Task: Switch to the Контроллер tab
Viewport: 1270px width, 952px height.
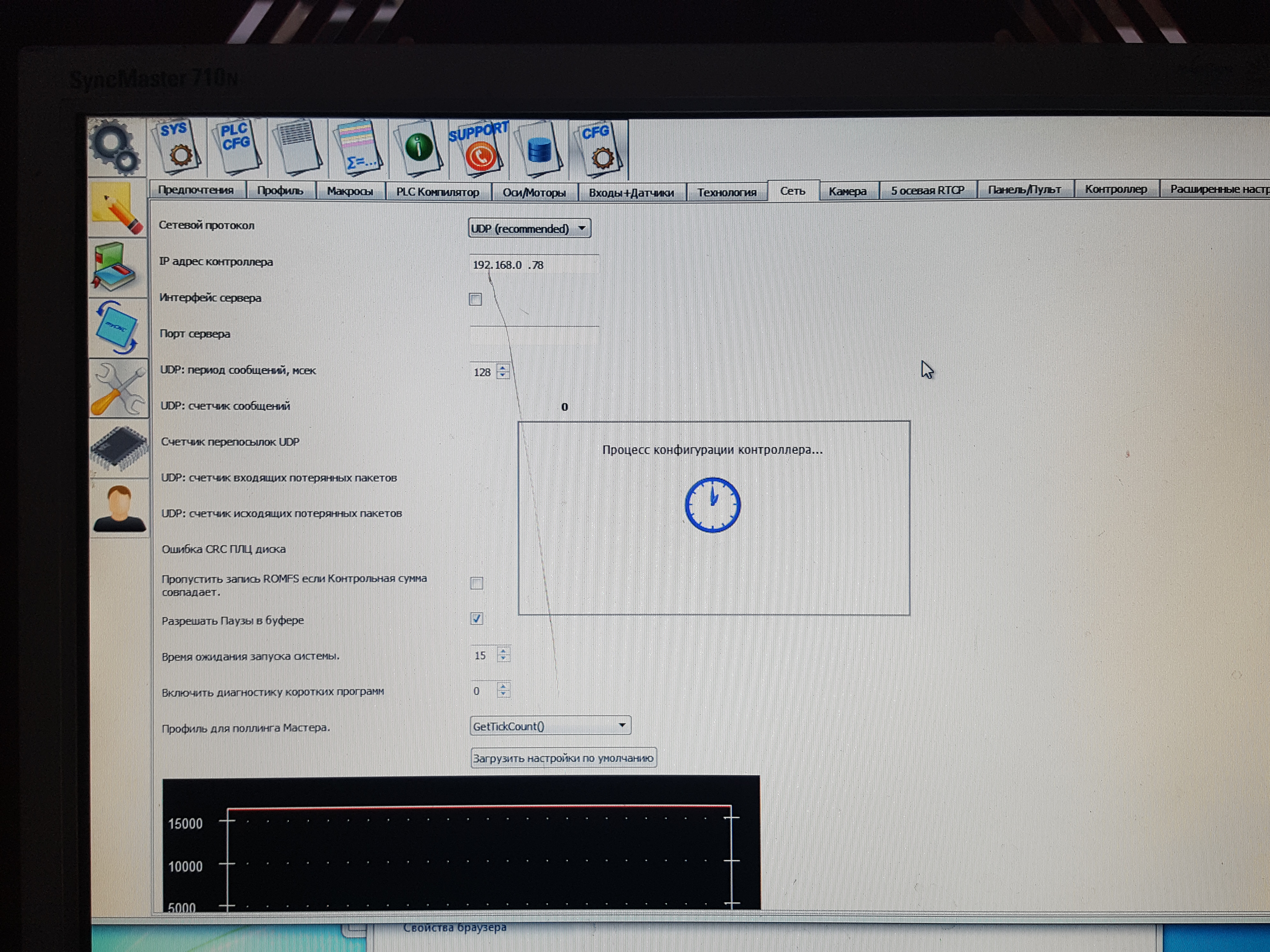Action: [x=1116, y=189]
